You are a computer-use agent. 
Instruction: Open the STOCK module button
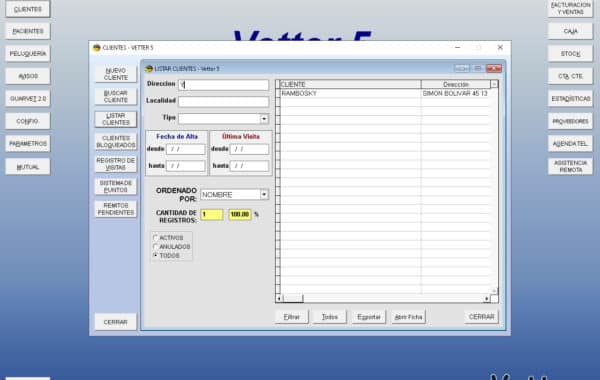coord(570,54)
